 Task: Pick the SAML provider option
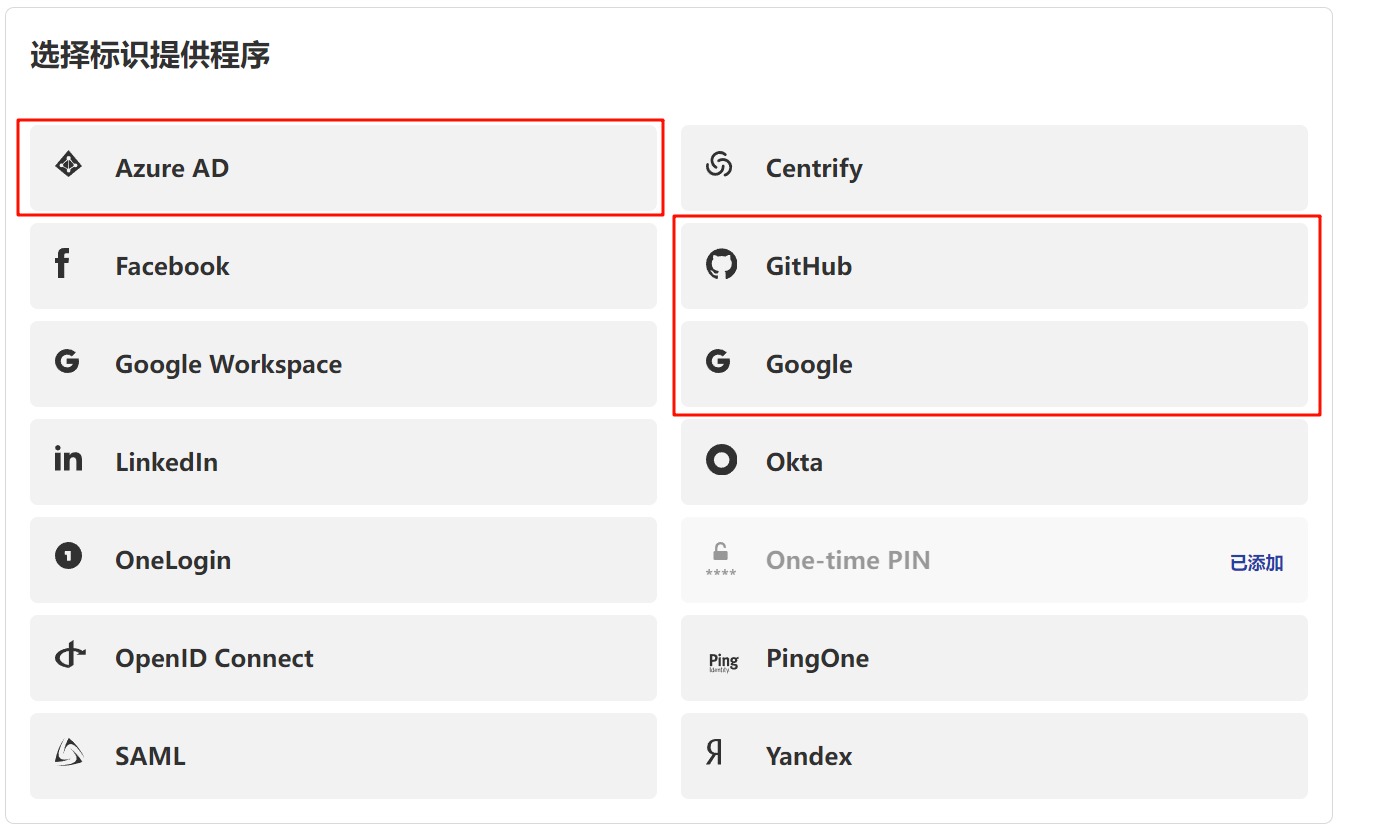pyautogui.click(x=150, y=756)
